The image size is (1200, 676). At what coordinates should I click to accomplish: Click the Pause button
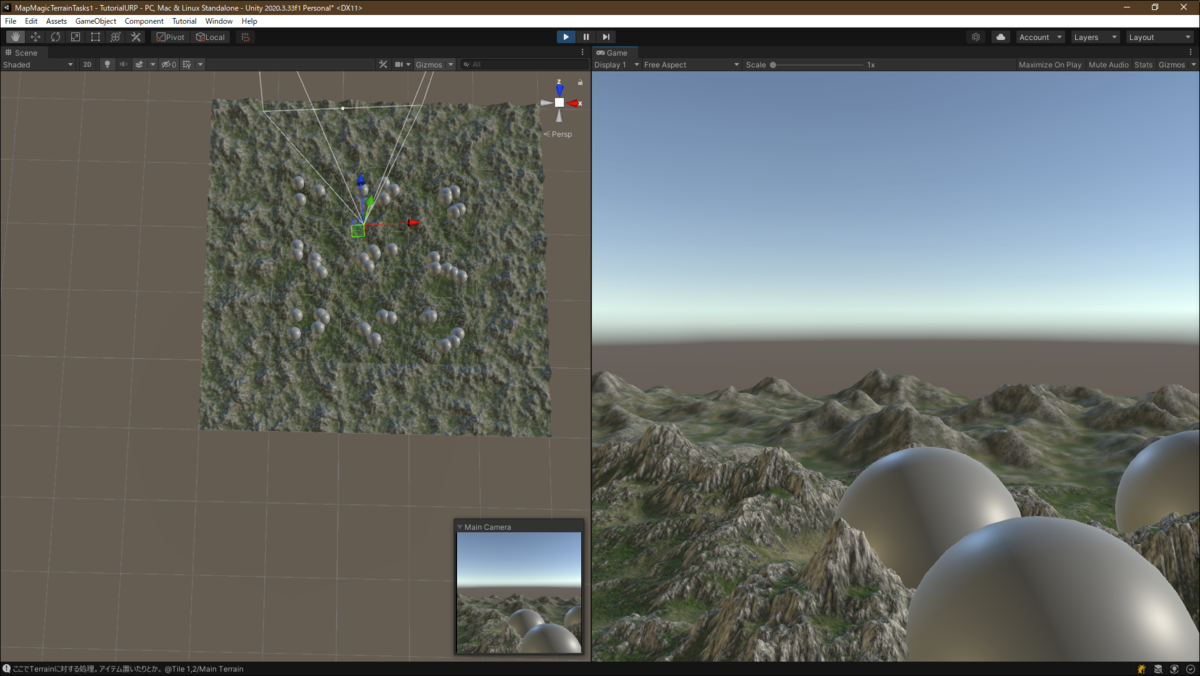pyautogui.click(x=586, y=37)
